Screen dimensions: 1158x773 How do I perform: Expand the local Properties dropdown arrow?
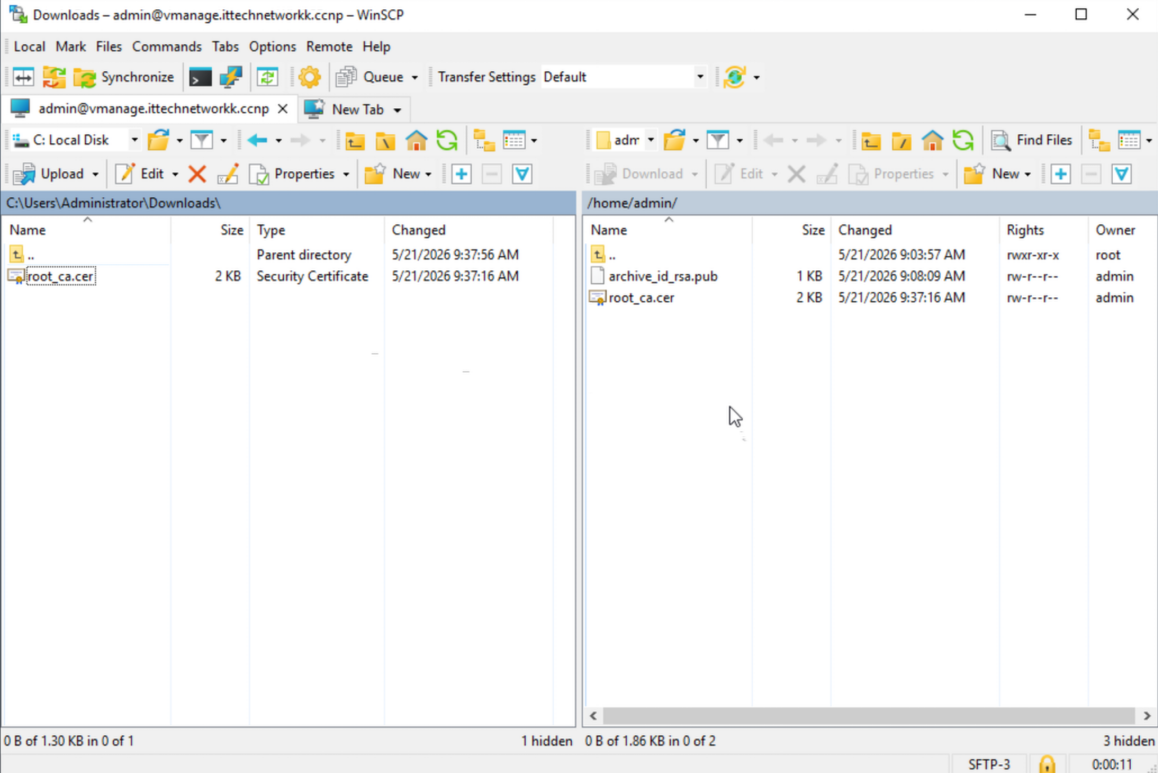click(x=346, y=174)
